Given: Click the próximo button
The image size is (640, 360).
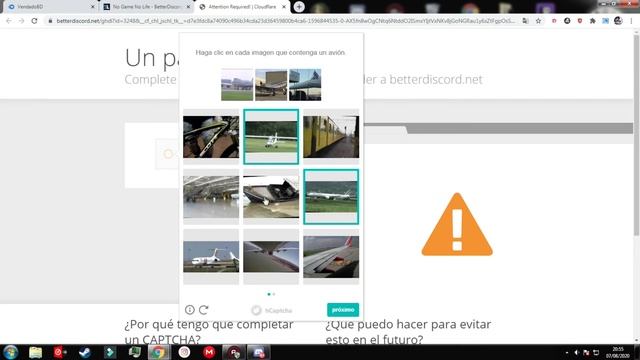Looking at the screenshot, I should (x=343, y=310).
